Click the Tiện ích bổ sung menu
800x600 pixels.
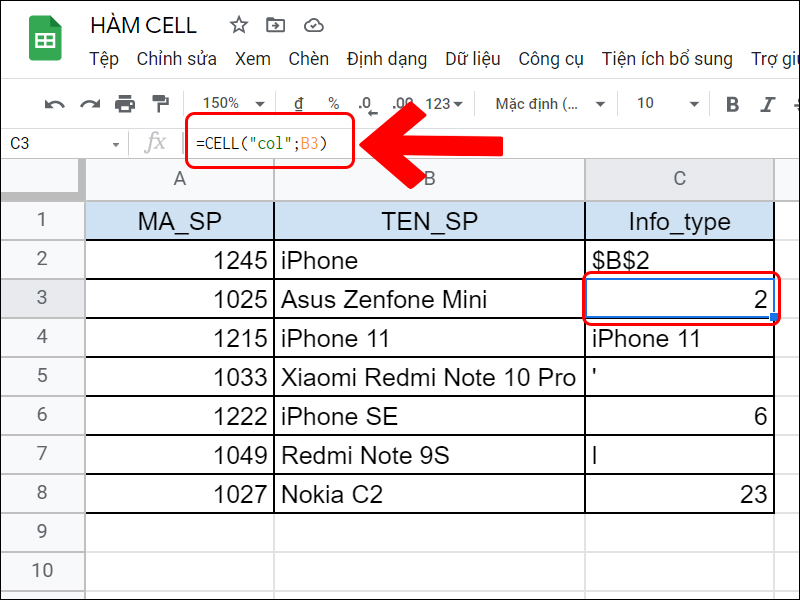[x=667, y=59]
